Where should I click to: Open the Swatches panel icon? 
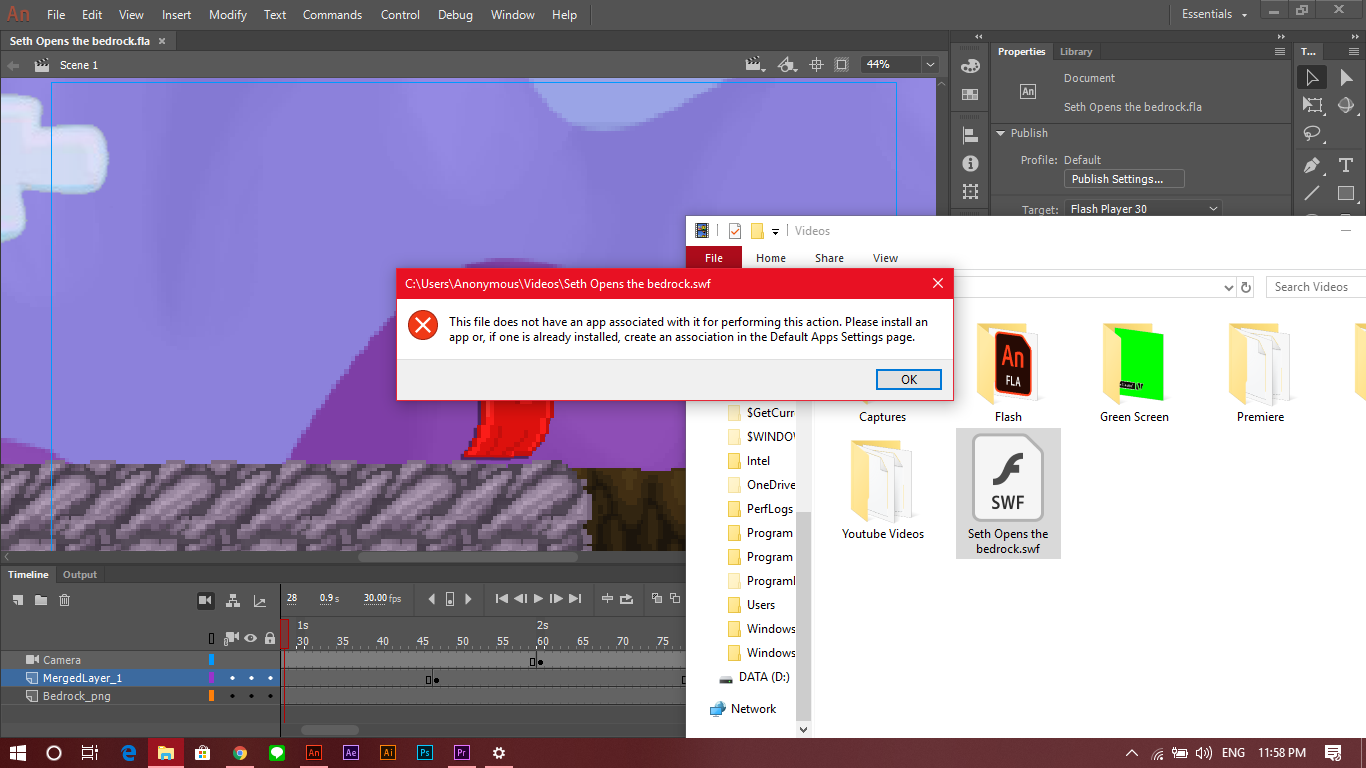[x=970, y=94]
